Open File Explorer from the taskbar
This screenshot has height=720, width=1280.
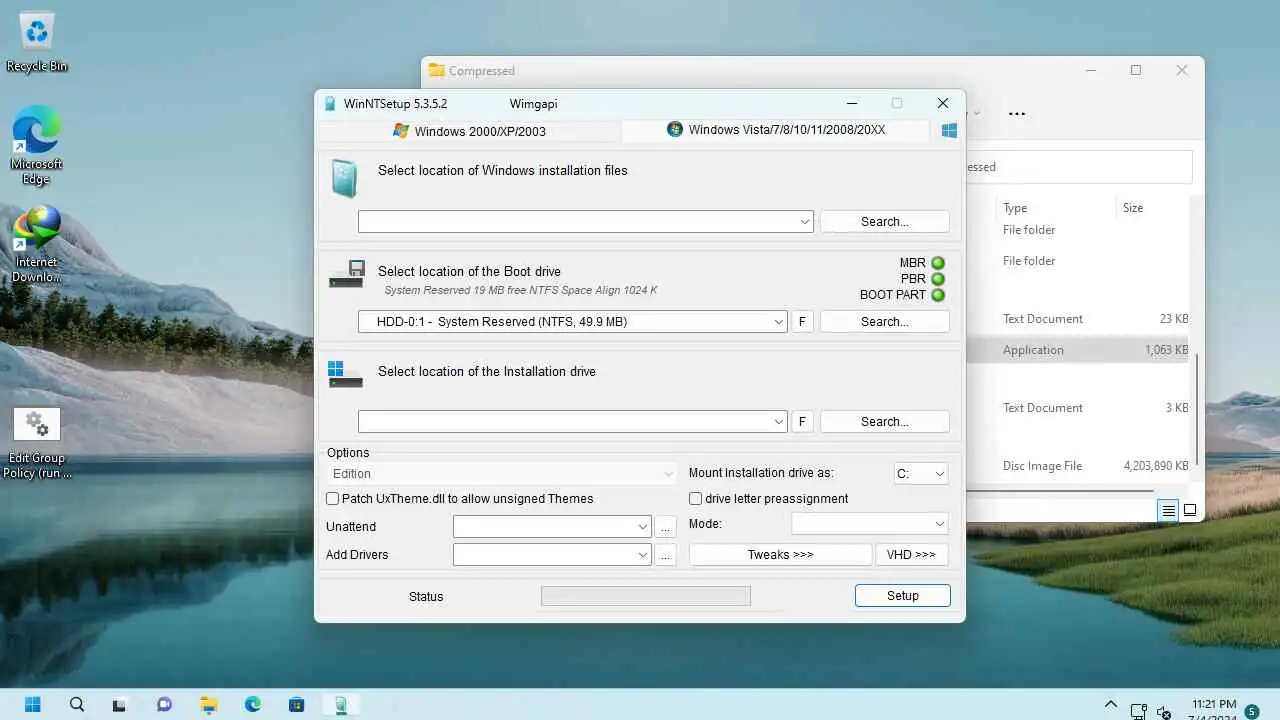point(208,704)
